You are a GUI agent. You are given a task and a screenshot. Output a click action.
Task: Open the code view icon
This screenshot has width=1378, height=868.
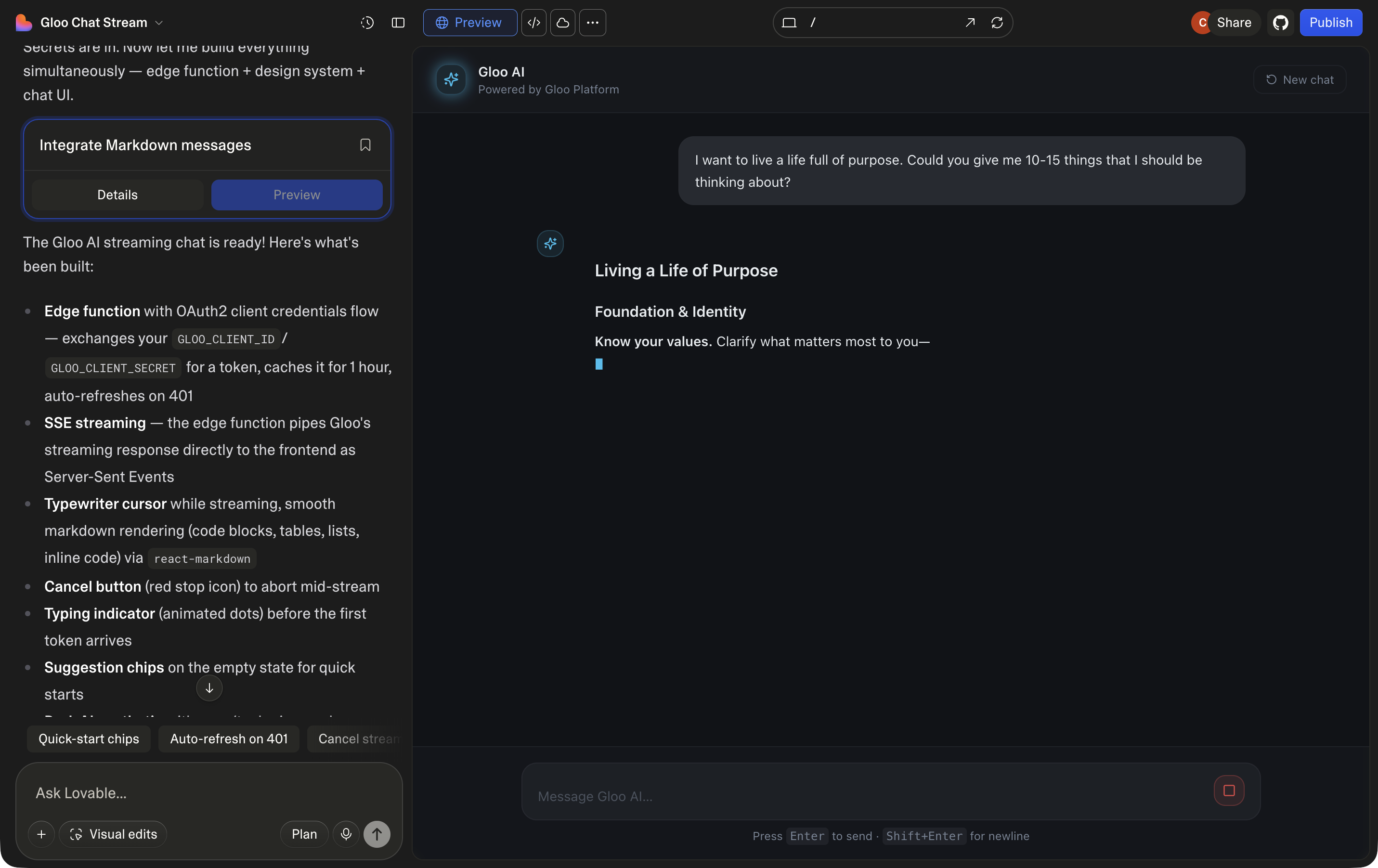click(533, 23)
